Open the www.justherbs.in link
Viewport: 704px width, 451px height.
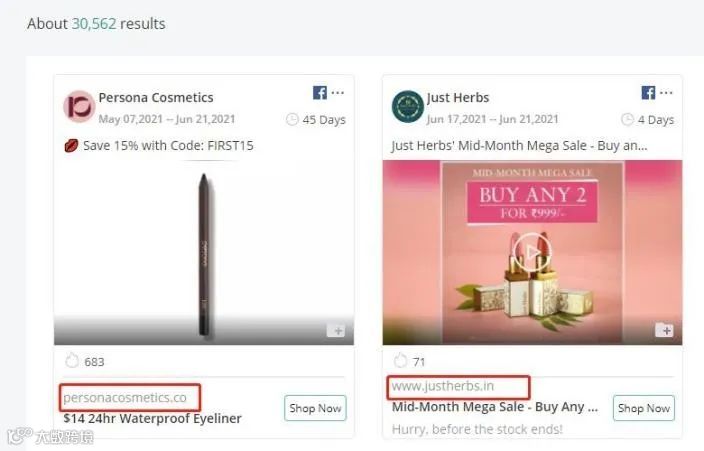click(443, 386)
